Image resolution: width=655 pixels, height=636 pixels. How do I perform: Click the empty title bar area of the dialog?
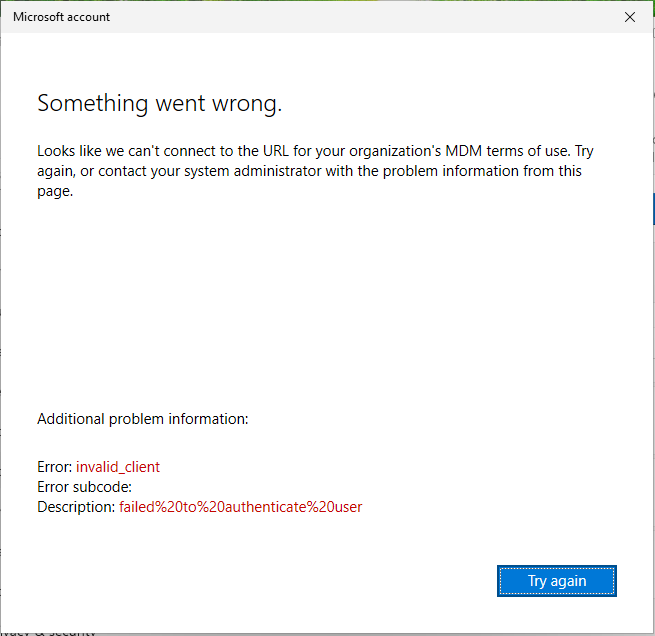[350, 17]
